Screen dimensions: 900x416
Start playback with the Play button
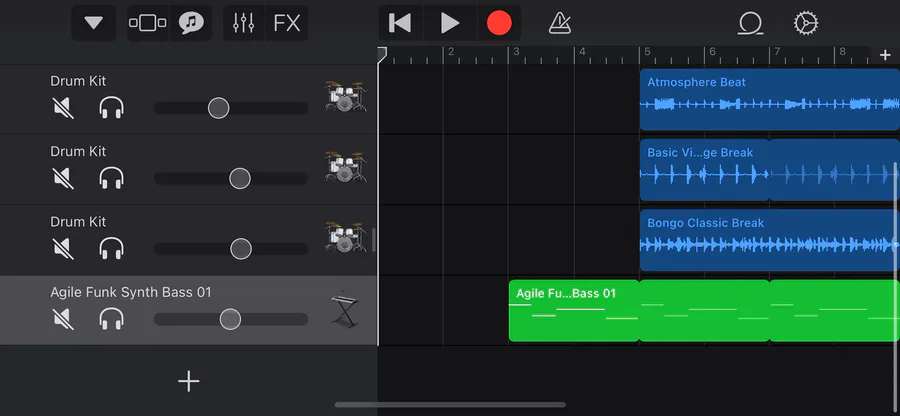coord(450,24)
